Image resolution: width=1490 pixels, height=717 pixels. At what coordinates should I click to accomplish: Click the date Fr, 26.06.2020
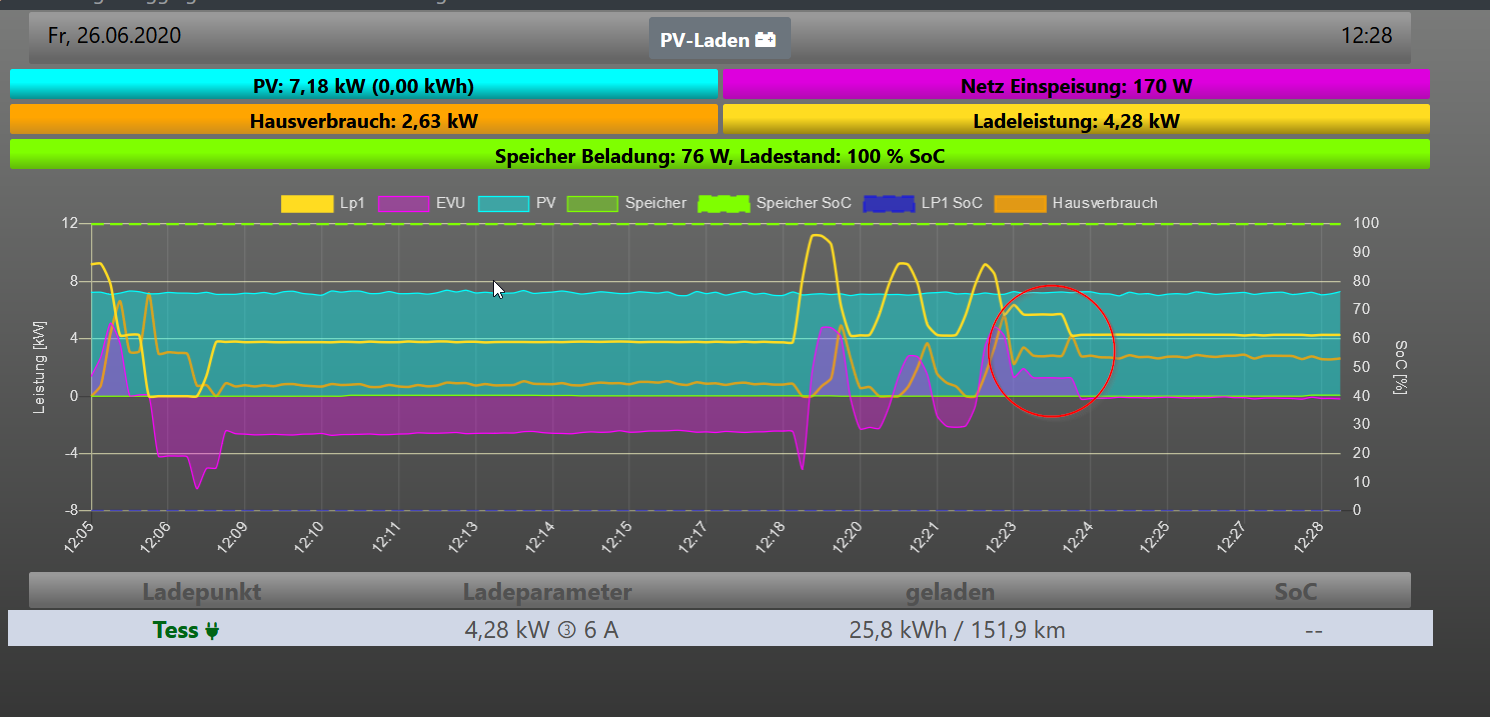pyautogui.click(x=114, y=36)
